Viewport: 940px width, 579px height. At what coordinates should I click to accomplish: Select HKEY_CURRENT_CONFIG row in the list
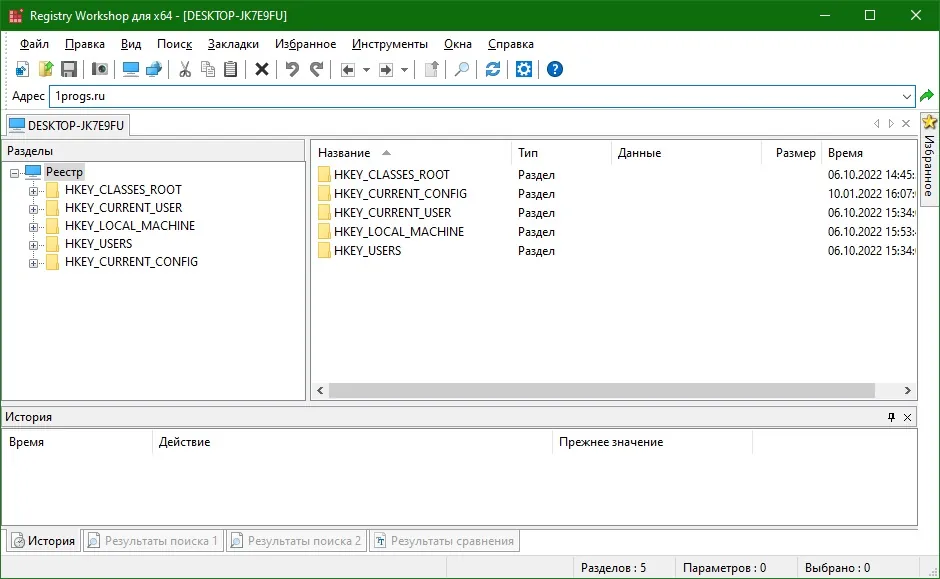615,194
